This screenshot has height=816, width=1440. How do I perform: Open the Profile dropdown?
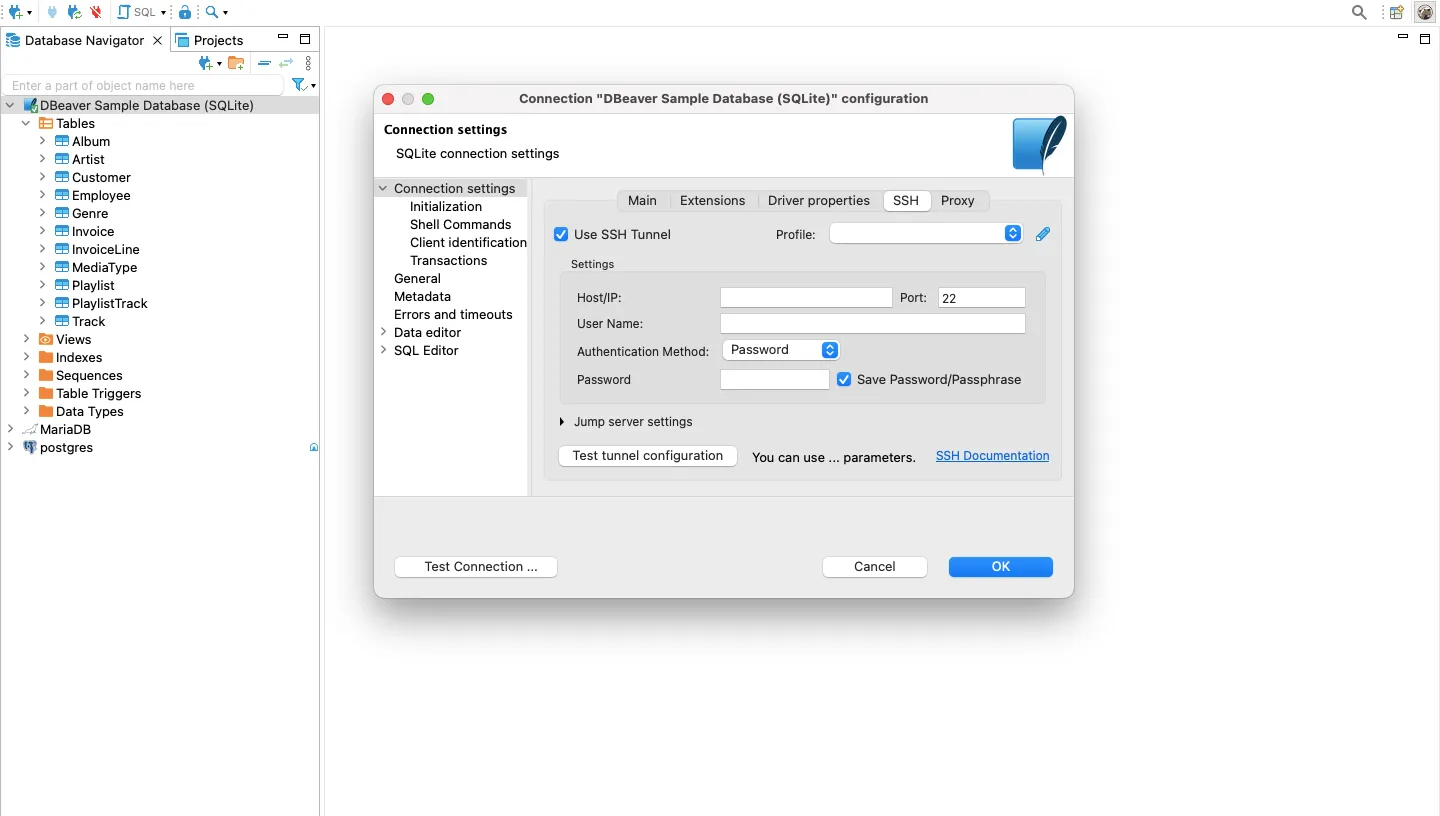click(x=926, y=233)
